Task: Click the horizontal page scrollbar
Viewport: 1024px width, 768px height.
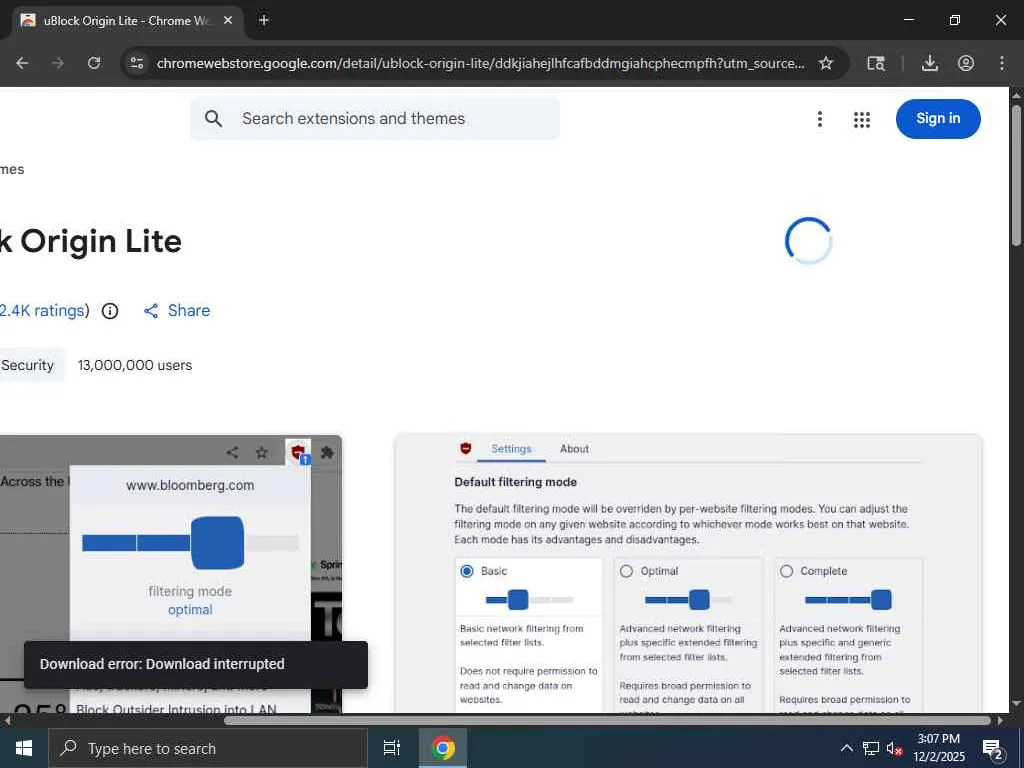Action: point(607,720)
